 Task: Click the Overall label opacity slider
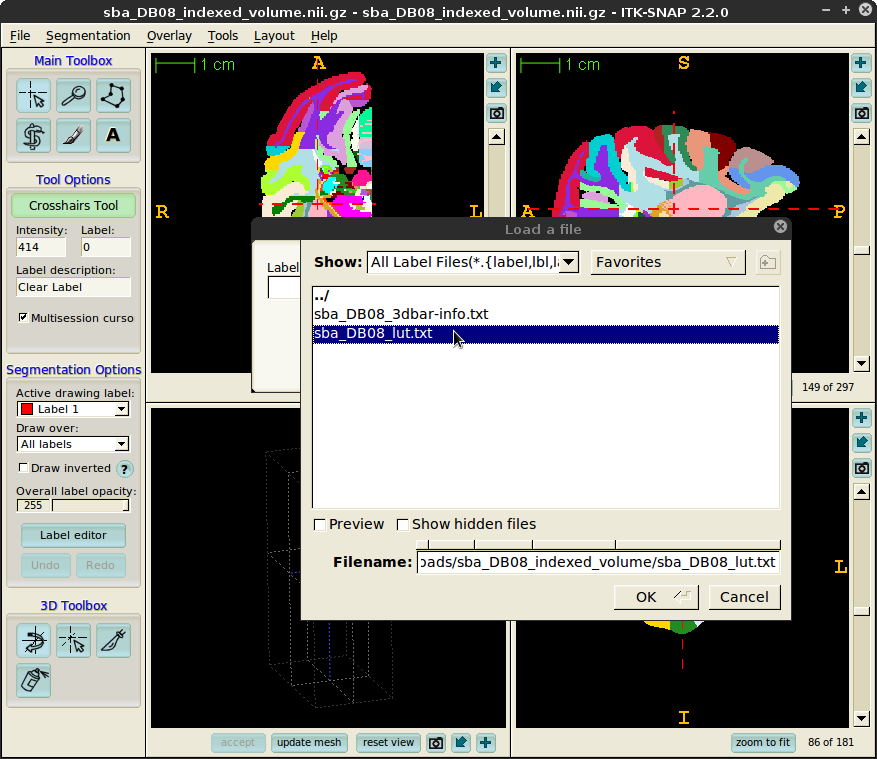pos(88,506)
